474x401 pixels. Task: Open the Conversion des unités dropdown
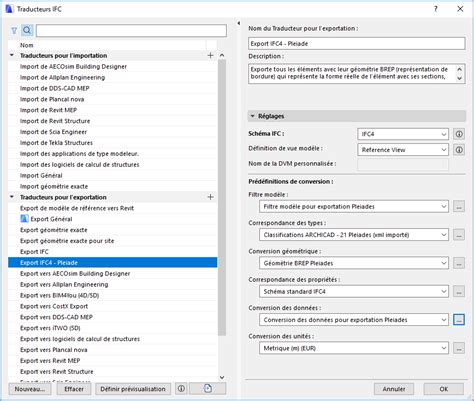click(x=354, y=348)
